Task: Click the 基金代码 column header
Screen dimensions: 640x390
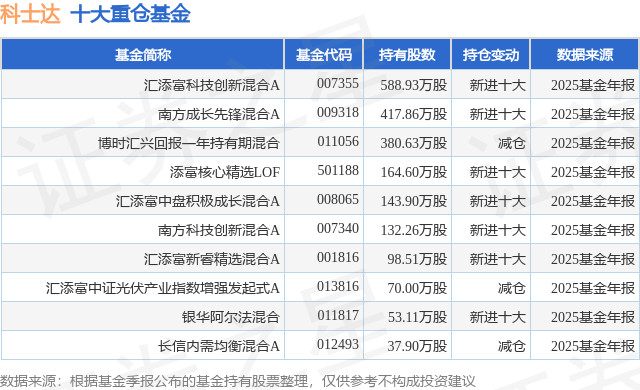Action: click(324, 55)
